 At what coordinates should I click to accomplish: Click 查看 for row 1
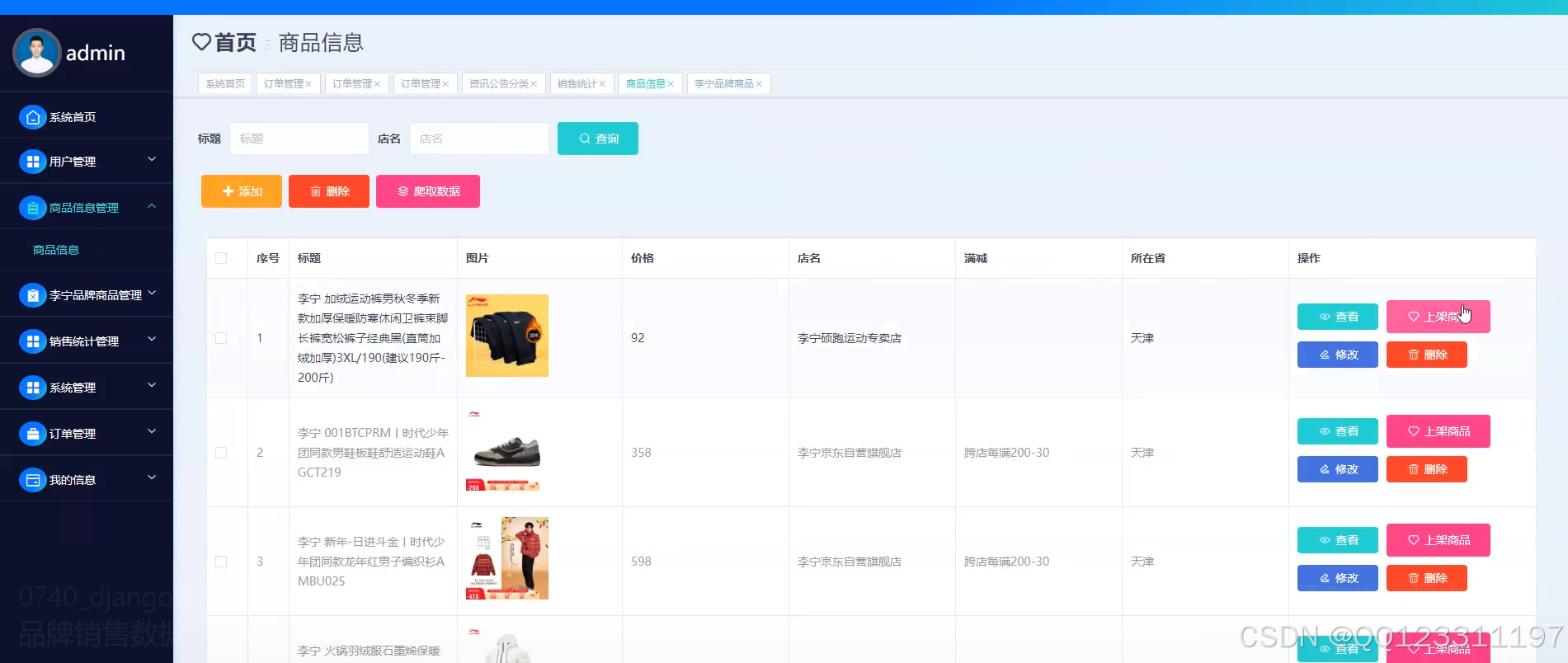coord(1338,317)
